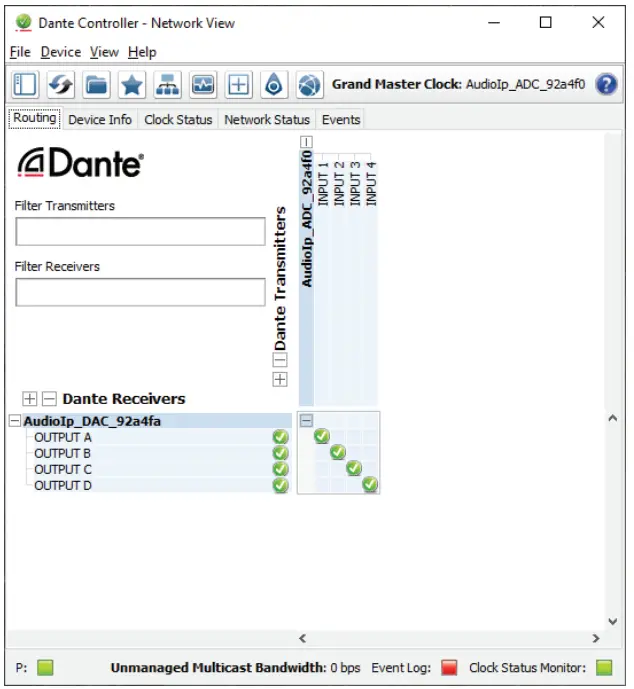This screenshot has width=634, height=689.
Task: Expand all Dante Transmitters with plus button
Action: tap(280, 379)
